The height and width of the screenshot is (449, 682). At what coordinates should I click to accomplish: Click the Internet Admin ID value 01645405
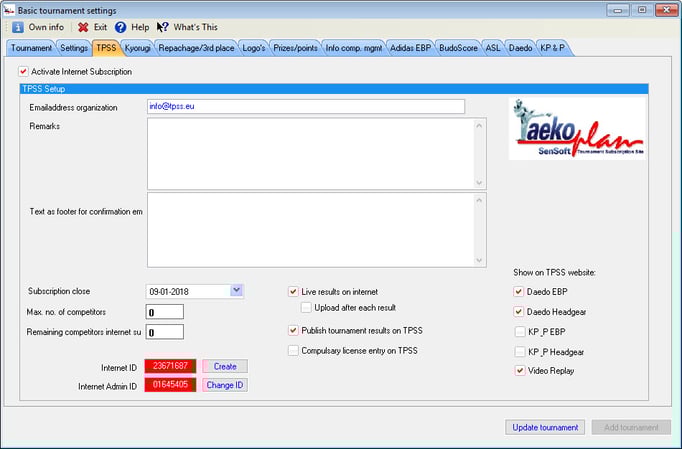(170, 385)
